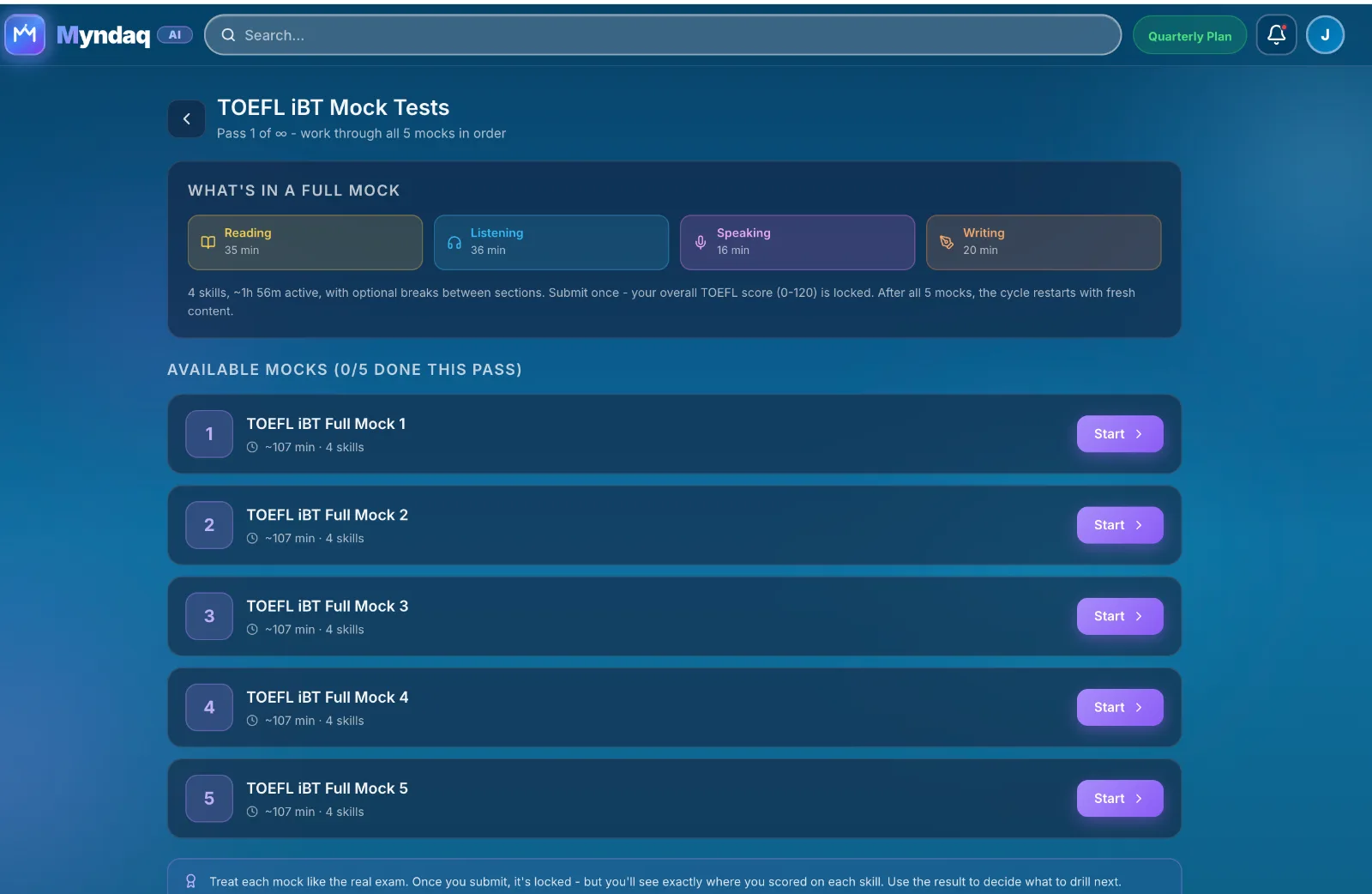Click the clock icon in Mock 1 row
1372x894 pixels.
[252, 447]
